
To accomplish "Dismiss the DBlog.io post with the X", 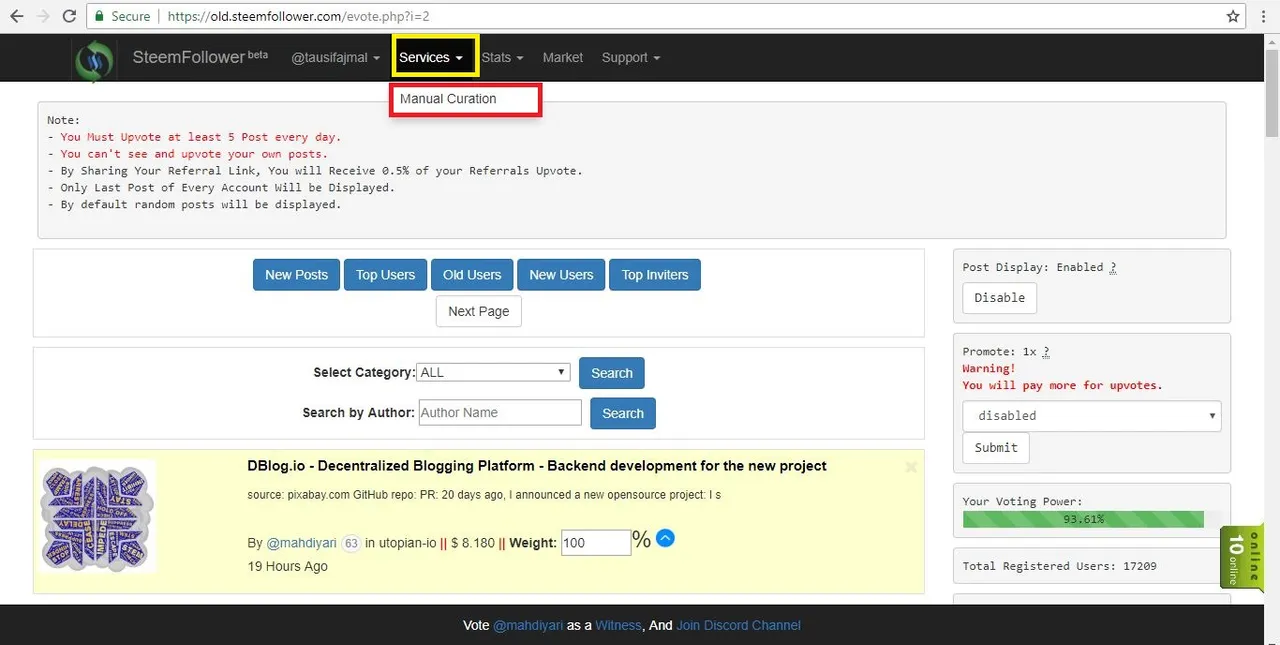I will pos(911,467).
